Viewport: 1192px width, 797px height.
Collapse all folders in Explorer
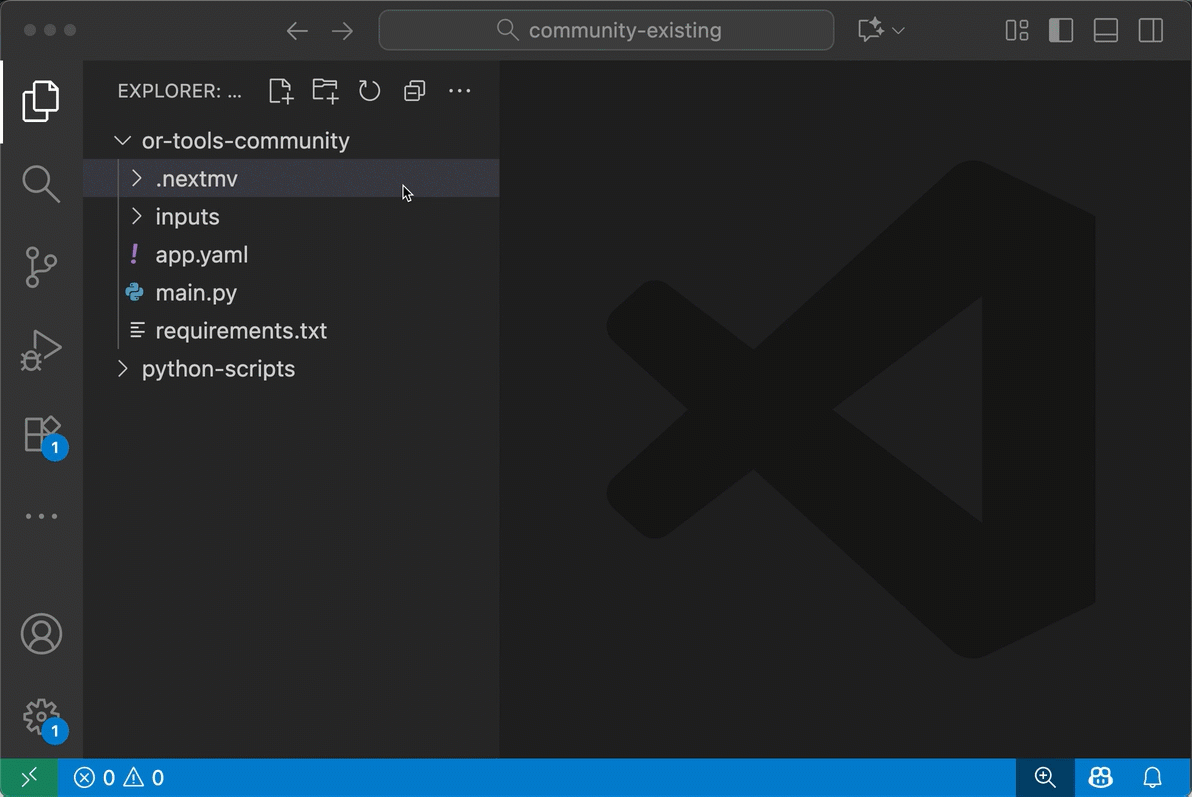414,91
